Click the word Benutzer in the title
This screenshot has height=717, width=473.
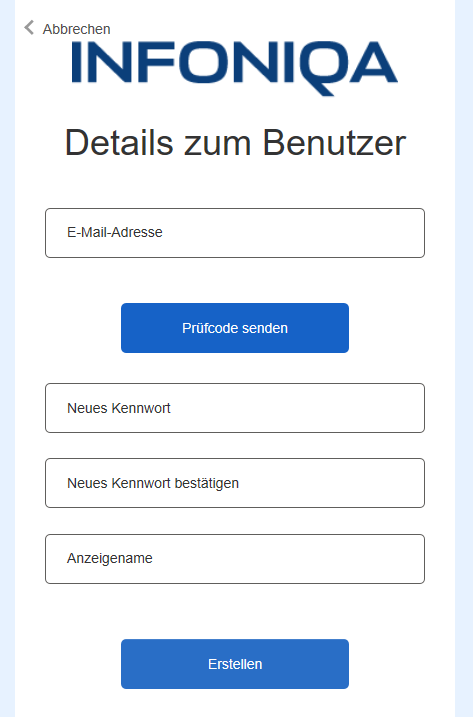coord(334,143)
